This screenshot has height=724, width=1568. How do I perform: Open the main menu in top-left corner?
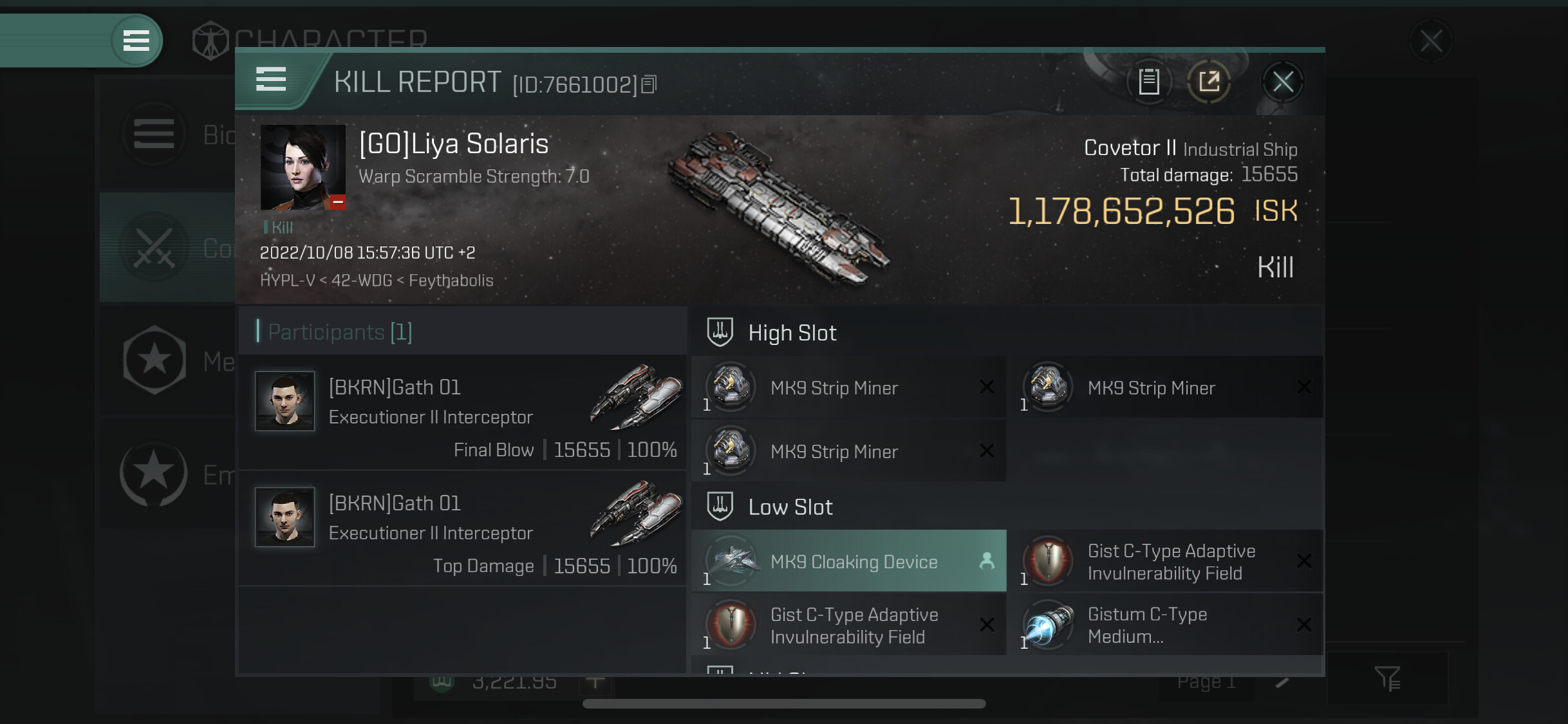[136, 41]
